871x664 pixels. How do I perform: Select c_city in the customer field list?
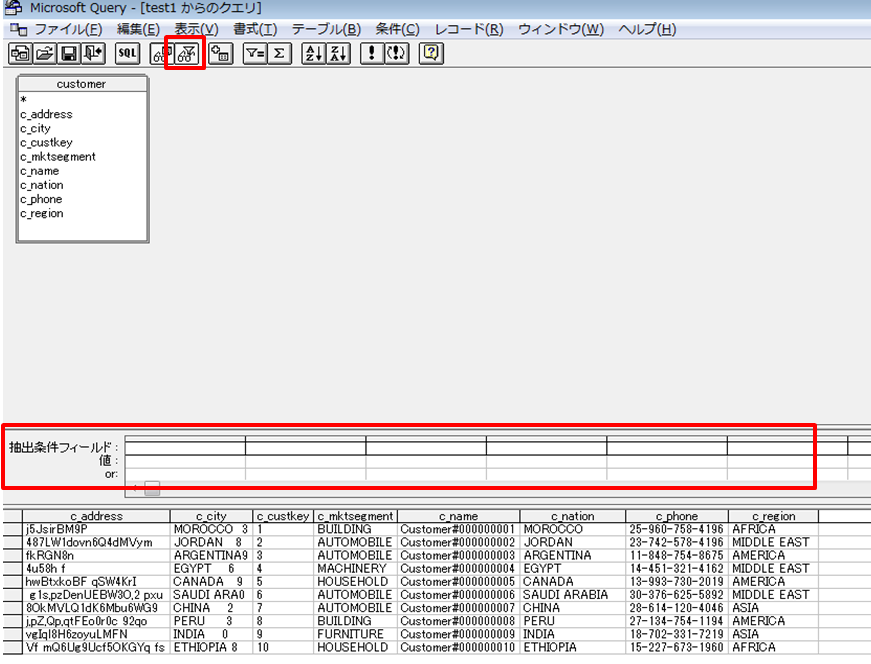click(35, 128)
